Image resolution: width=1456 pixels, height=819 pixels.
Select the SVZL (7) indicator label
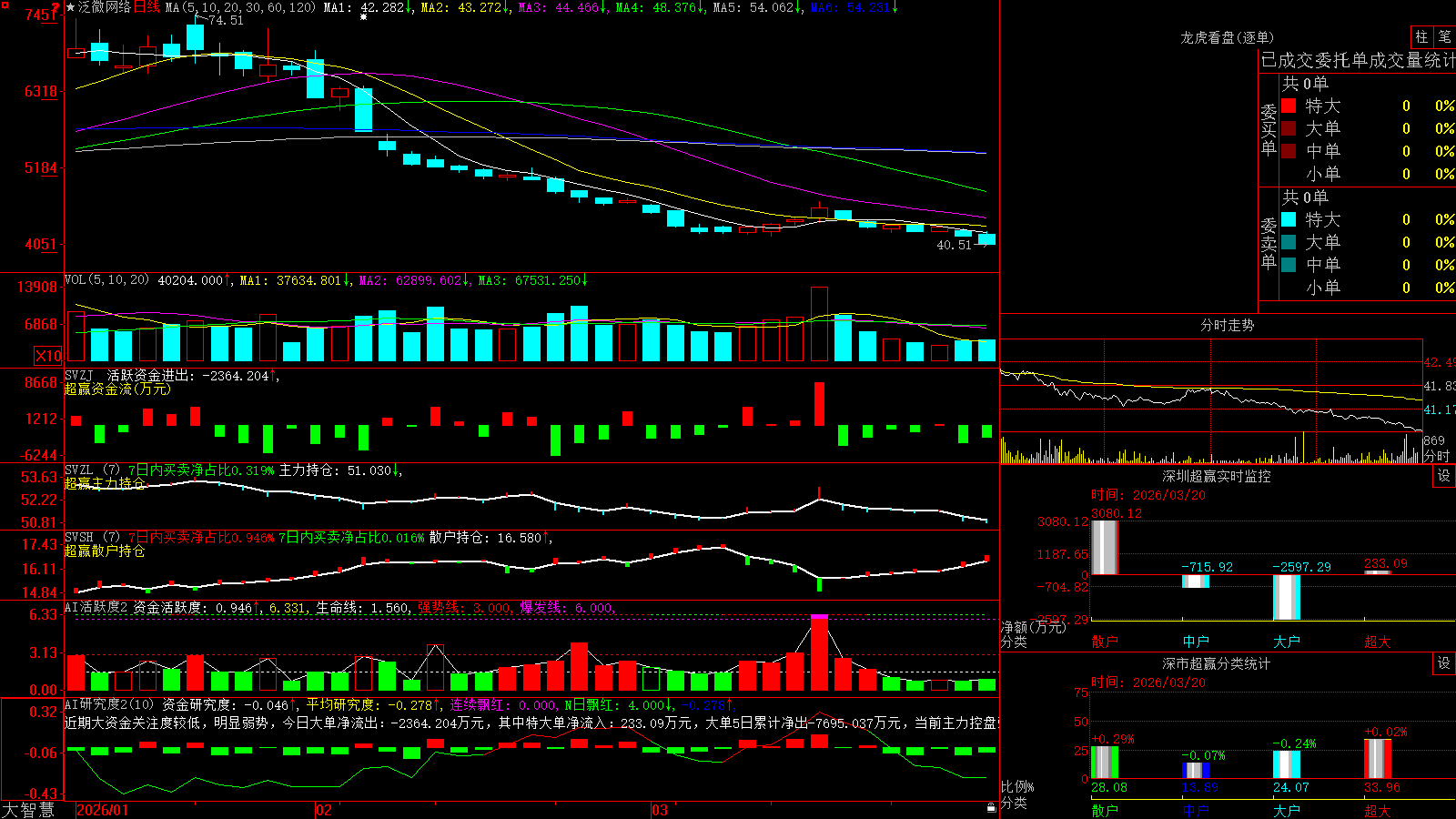92,470
